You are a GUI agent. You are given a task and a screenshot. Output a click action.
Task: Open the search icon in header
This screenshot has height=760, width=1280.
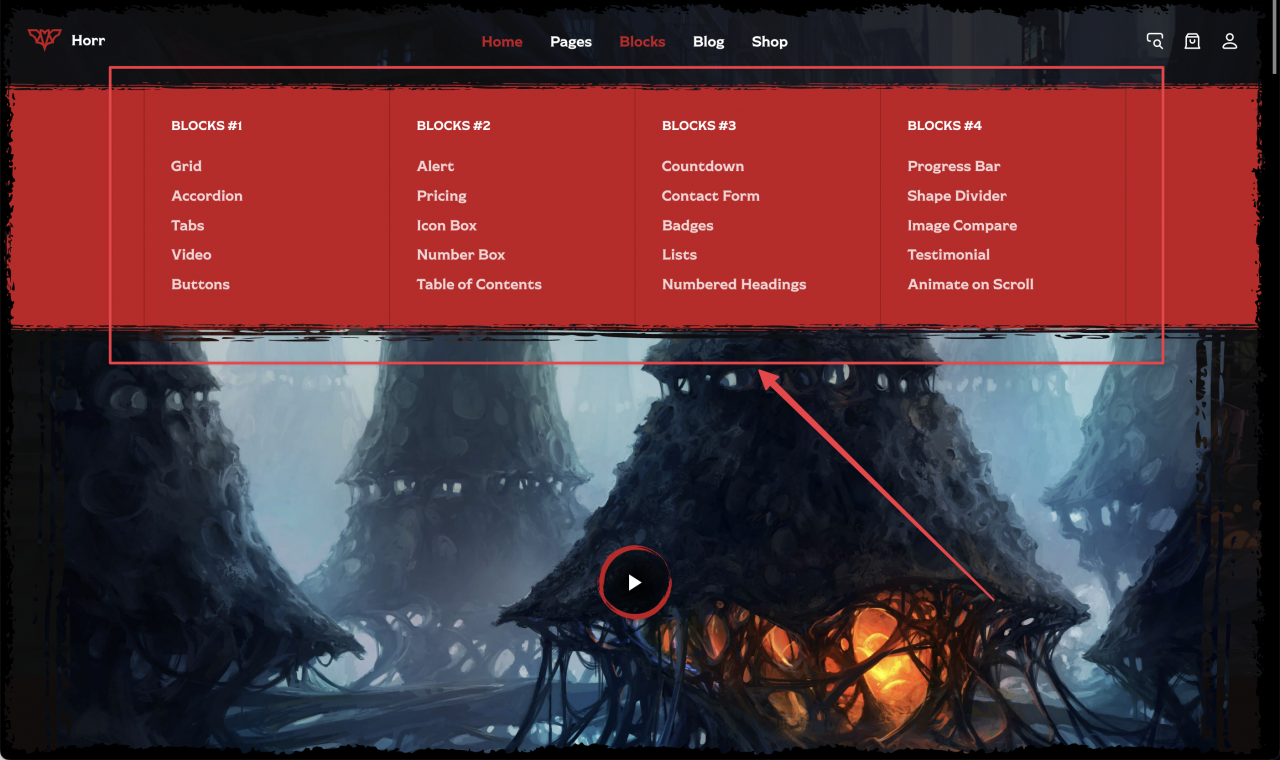tap(1155, 41)
